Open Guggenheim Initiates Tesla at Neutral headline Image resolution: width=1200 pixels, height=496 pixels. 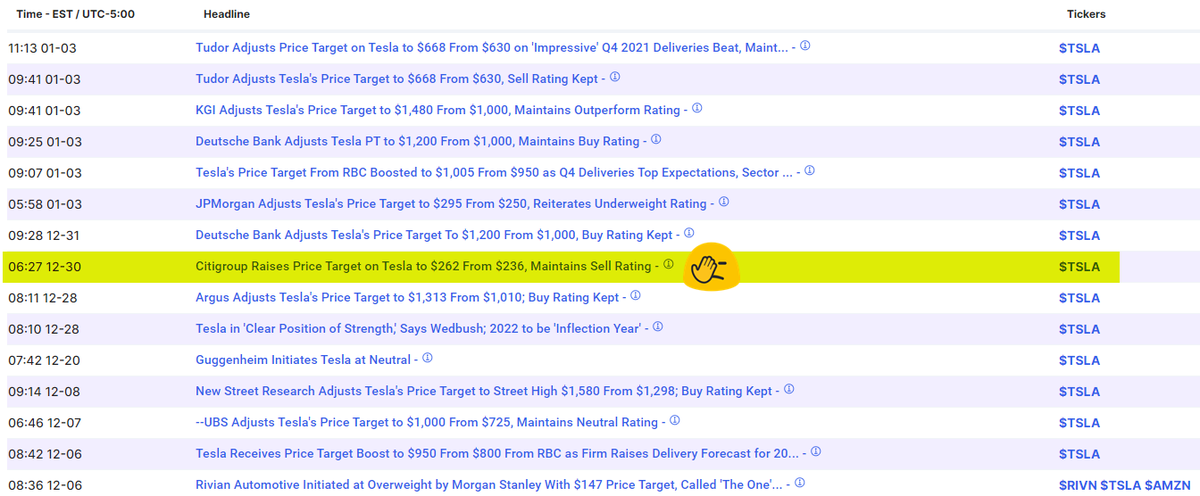(303, 359)
